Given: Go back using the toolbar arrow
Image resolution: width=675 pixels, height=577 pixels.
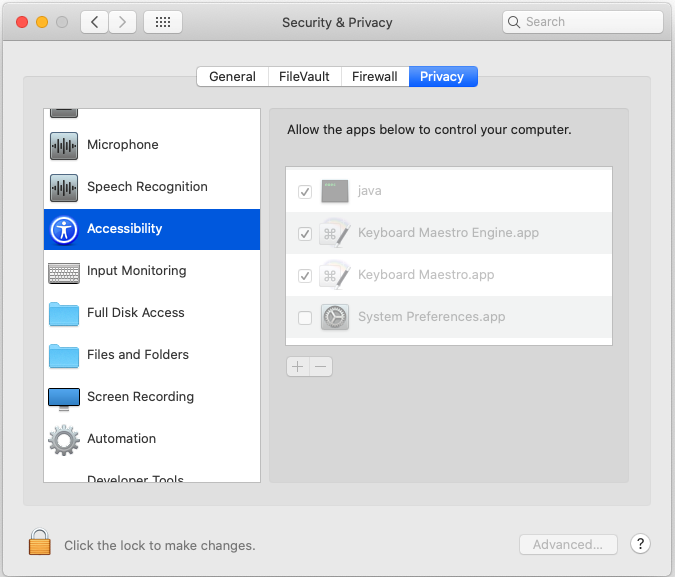Looking at the screenshot, I should tap(94, 22).
